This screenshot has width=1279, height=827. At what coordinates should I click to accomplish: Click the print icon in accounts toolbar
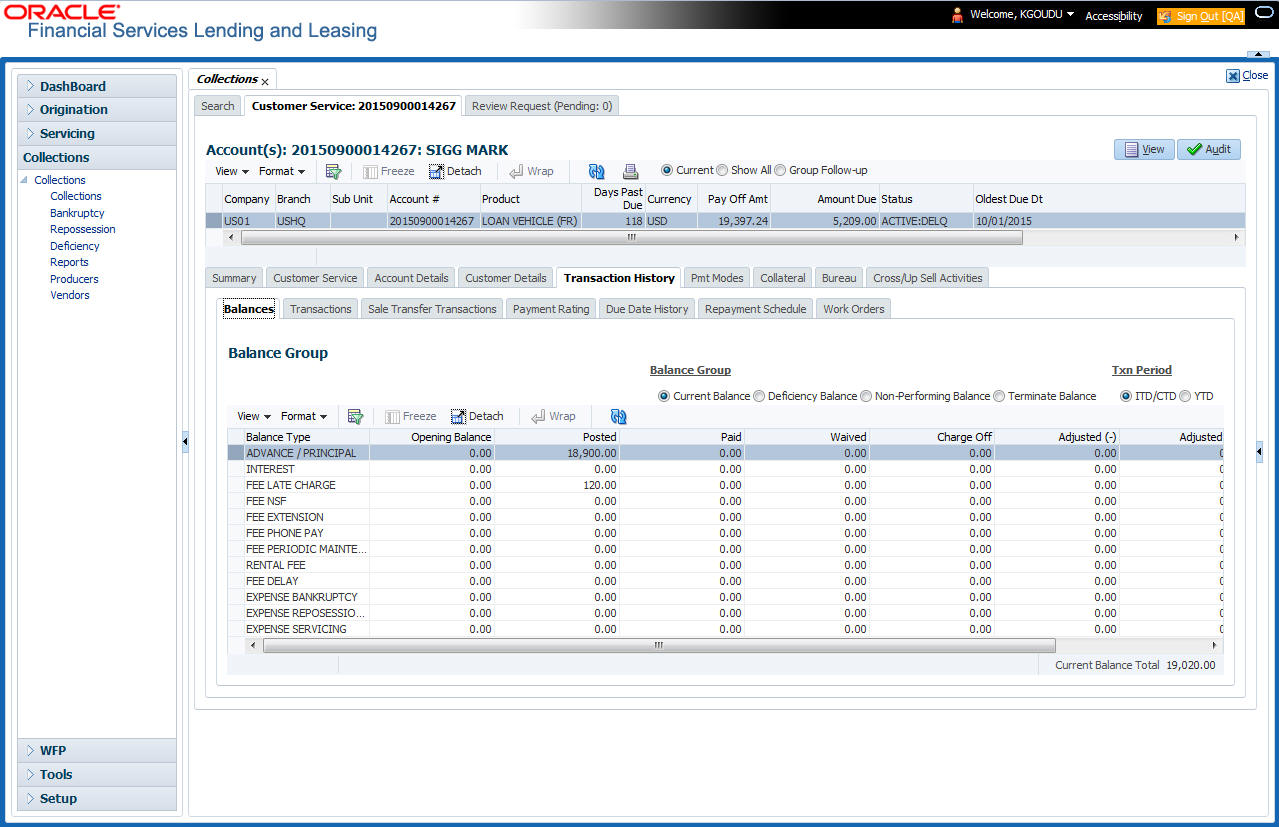pos(630,171)
